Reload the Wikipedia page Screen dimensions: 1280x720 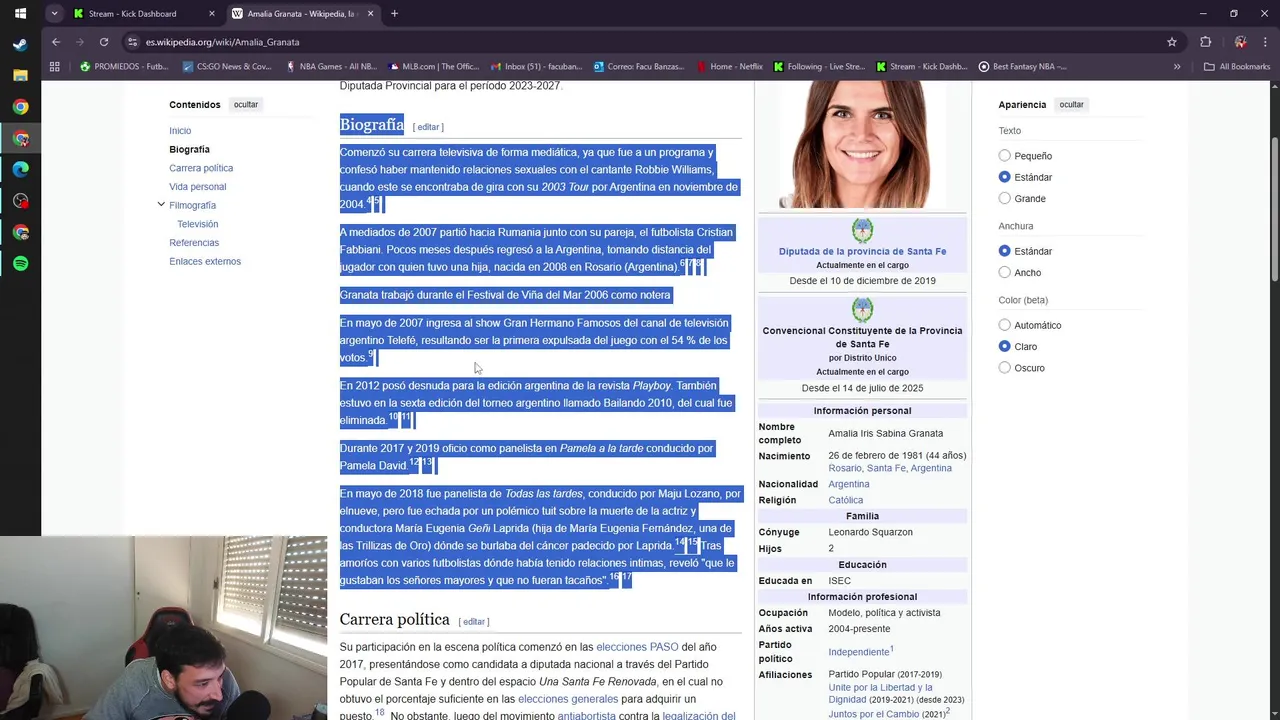[104, 42]
